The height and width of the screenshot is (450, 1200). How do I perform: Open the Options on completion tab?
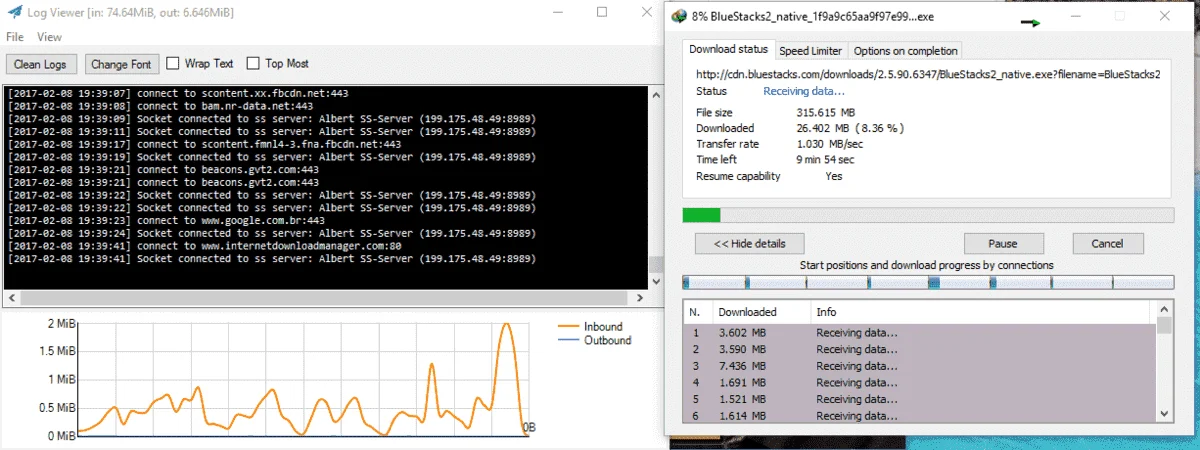click(x=905, y=51)
